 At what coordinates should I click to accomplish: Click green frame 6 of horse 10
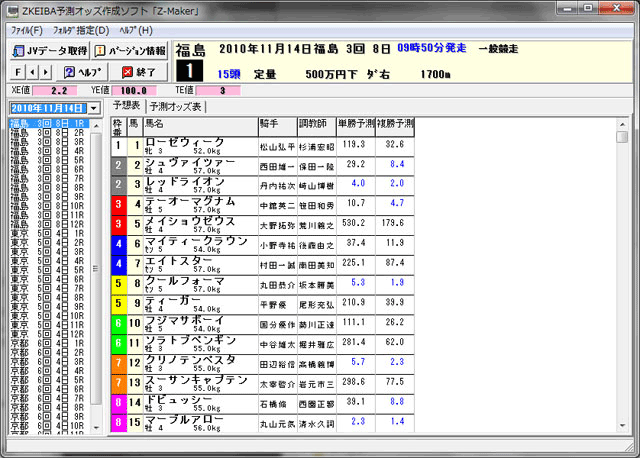pyautogui.click(x=118, y=323)
